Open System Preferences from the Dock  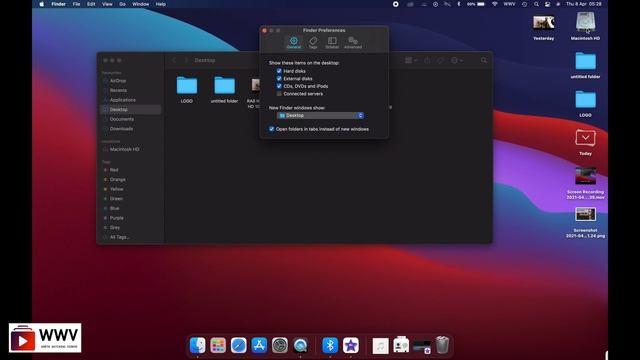pos(280,345)
